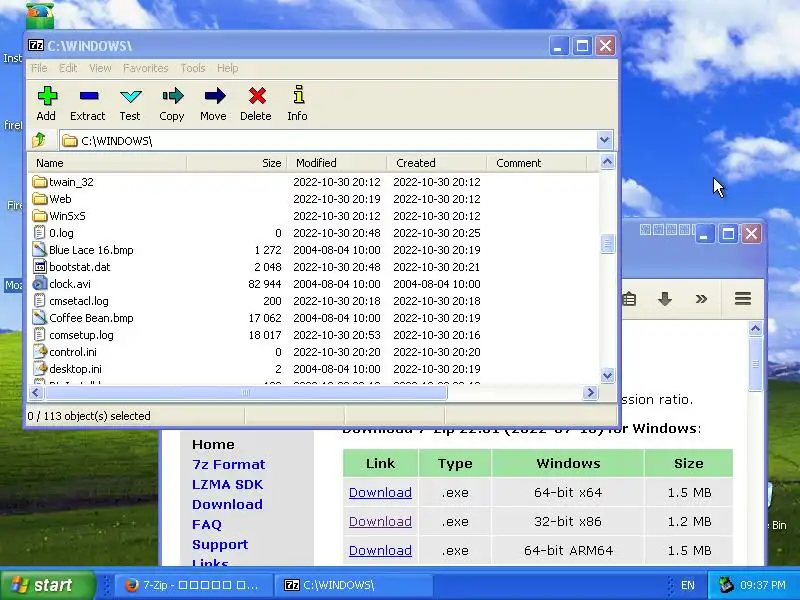The image size is (800, 600).
Task: Click the Comment column header
Action: 537,163
